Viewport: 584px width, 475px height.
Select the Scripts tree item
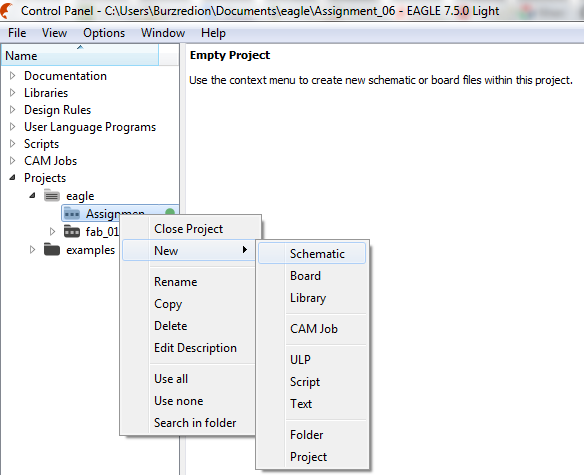(x=41, y=143)
